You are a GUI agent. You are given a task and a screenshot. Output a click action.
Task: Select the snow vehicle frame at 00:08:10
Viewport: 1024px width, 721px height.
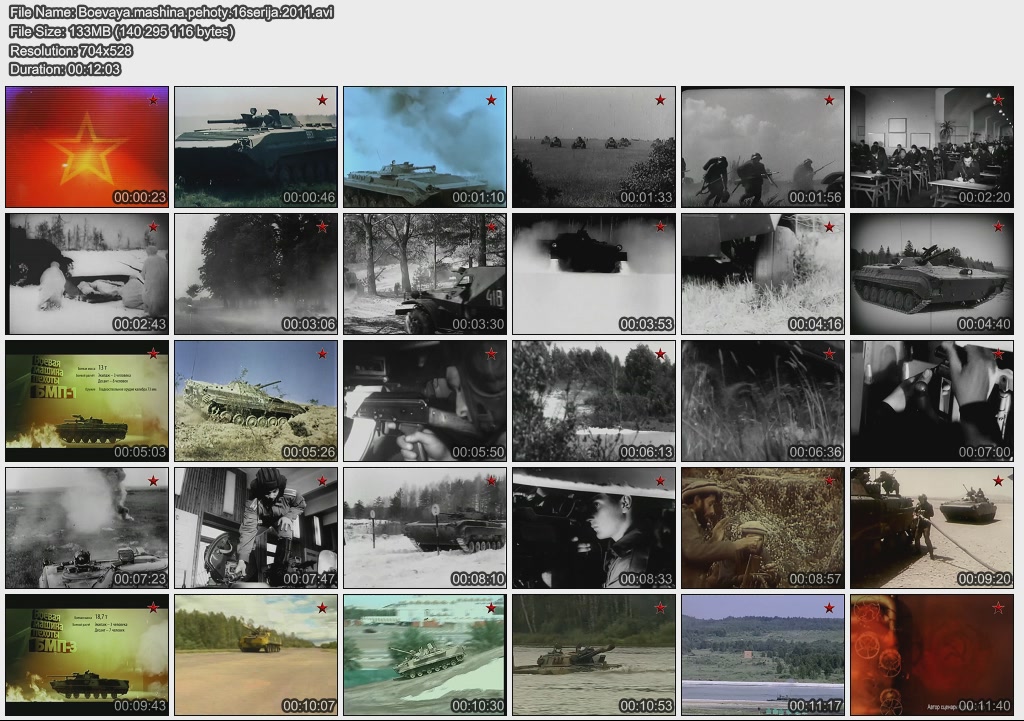tap(425, 528)
